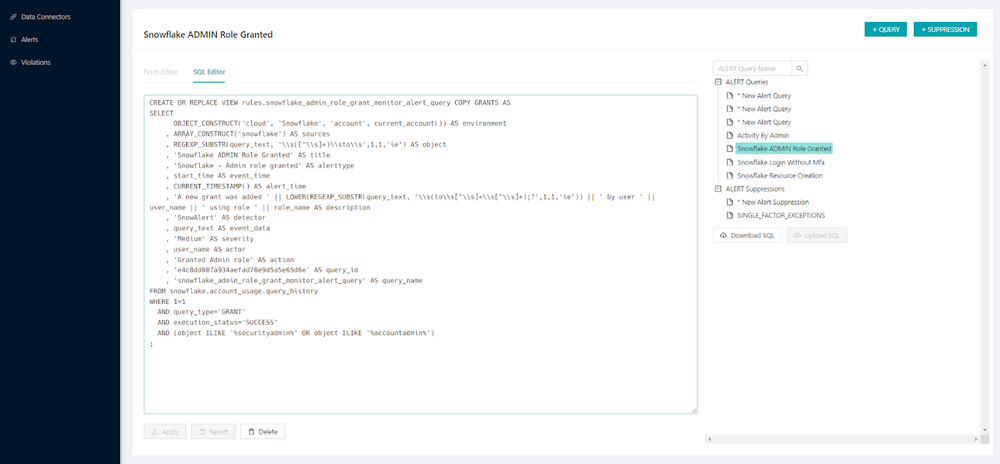Click the search magnifier icon beside ALERT Query Name

tap(800, 68)
